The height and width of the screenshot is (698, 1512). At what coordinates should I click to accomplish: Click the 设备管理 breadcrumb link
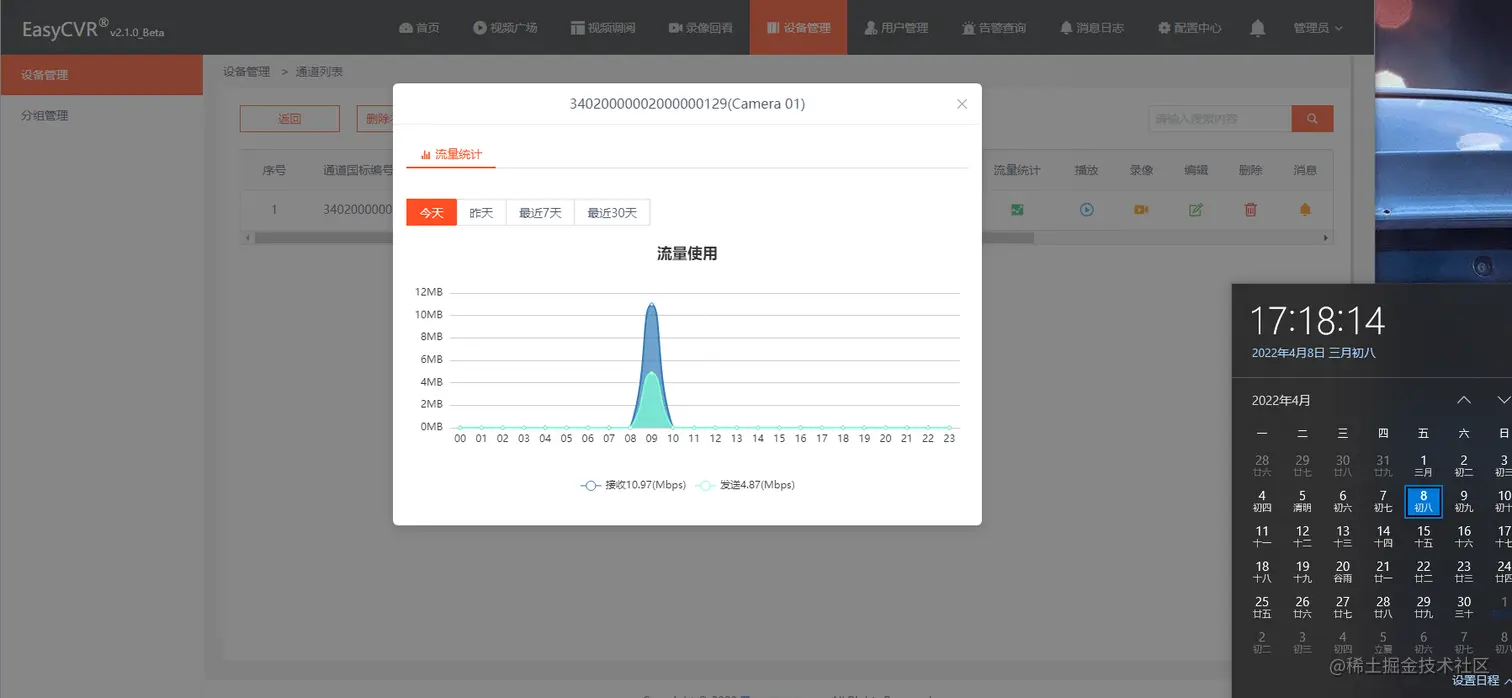click(x=246, y=72)
